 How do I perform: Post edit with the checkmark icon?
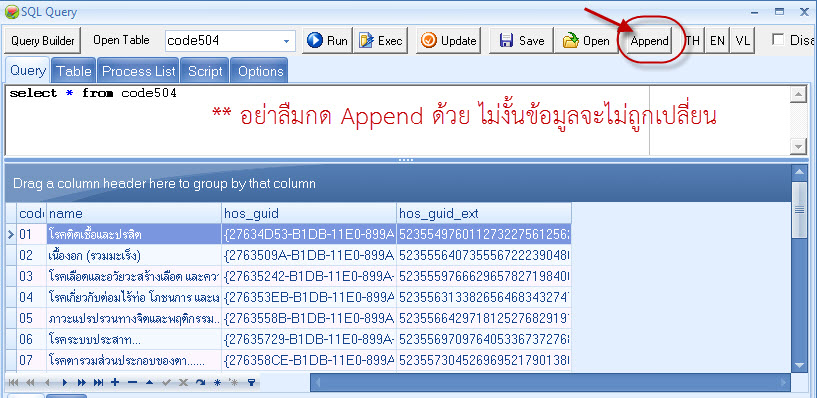pos(166,382)
